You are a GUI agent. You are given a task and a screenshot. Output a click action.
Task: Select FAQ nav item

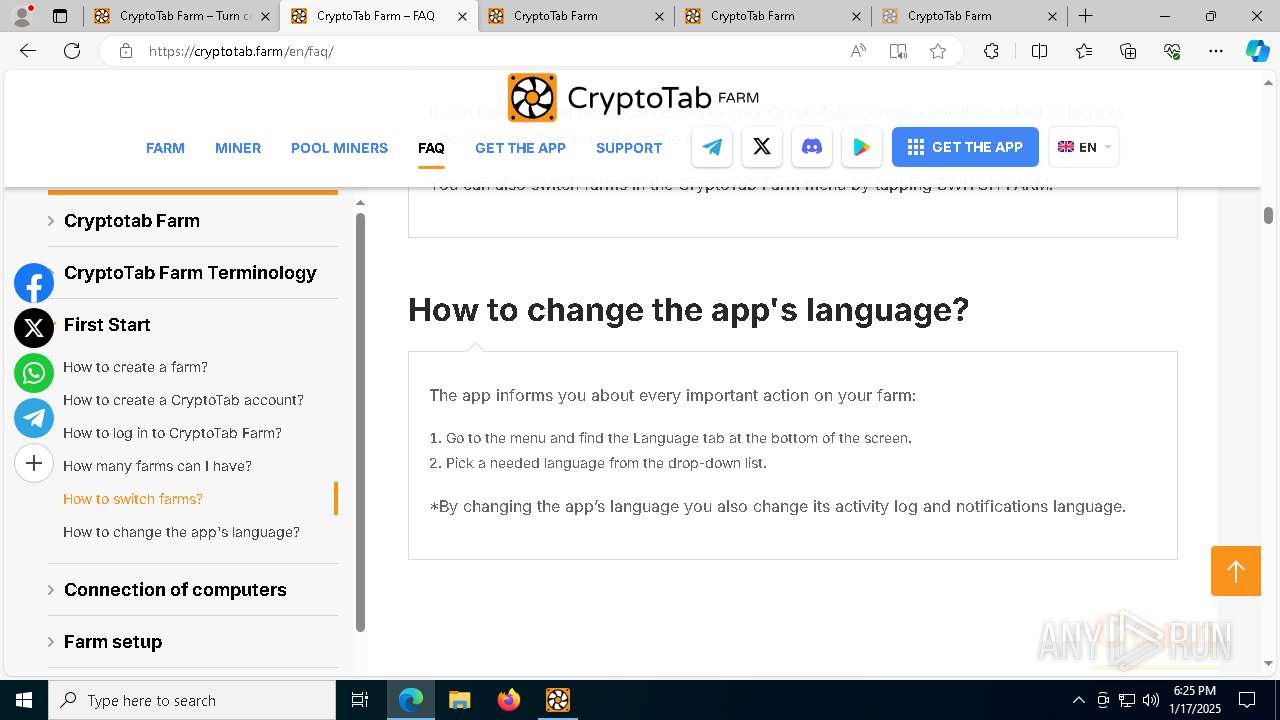(x=431, y=148)
